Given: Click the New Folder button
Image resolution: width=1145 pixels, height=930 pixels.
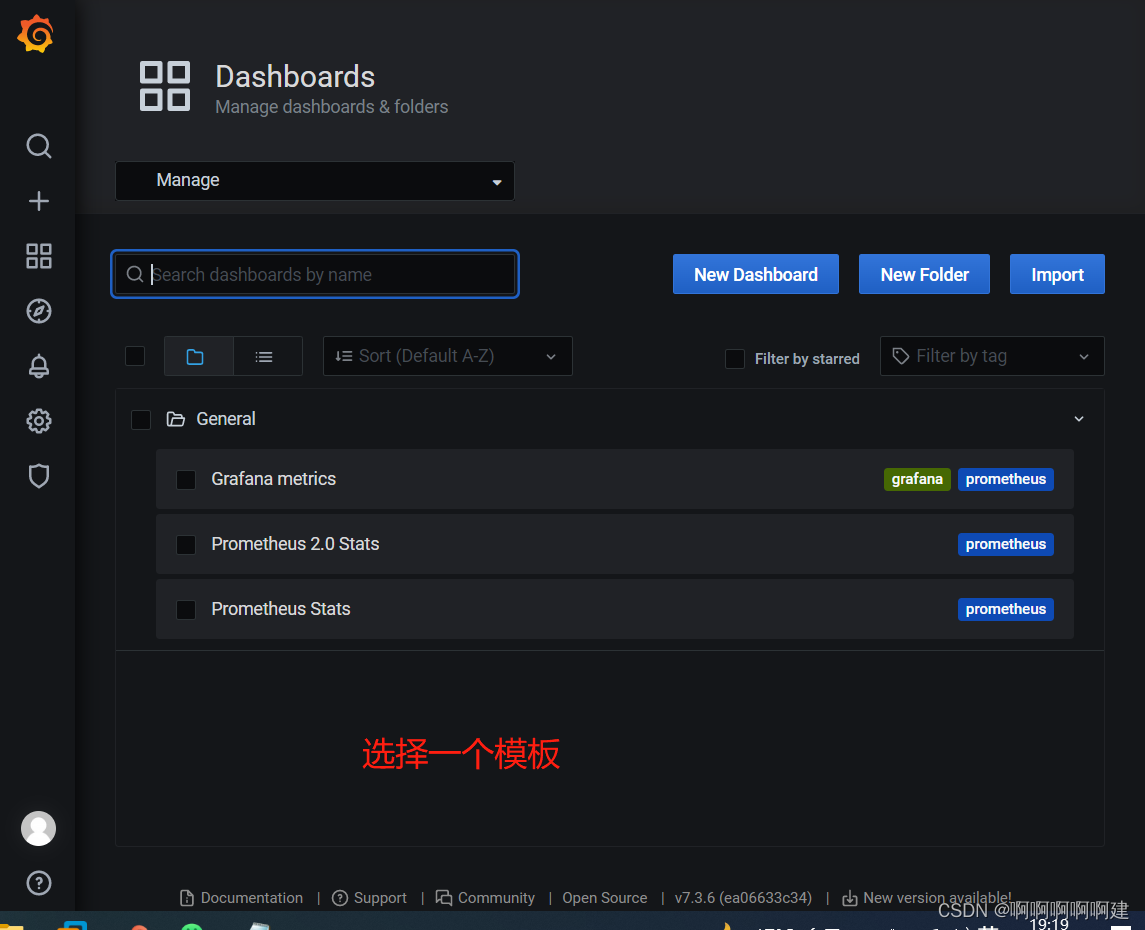Looking at the screenshot, I should [x=924, y=274].
